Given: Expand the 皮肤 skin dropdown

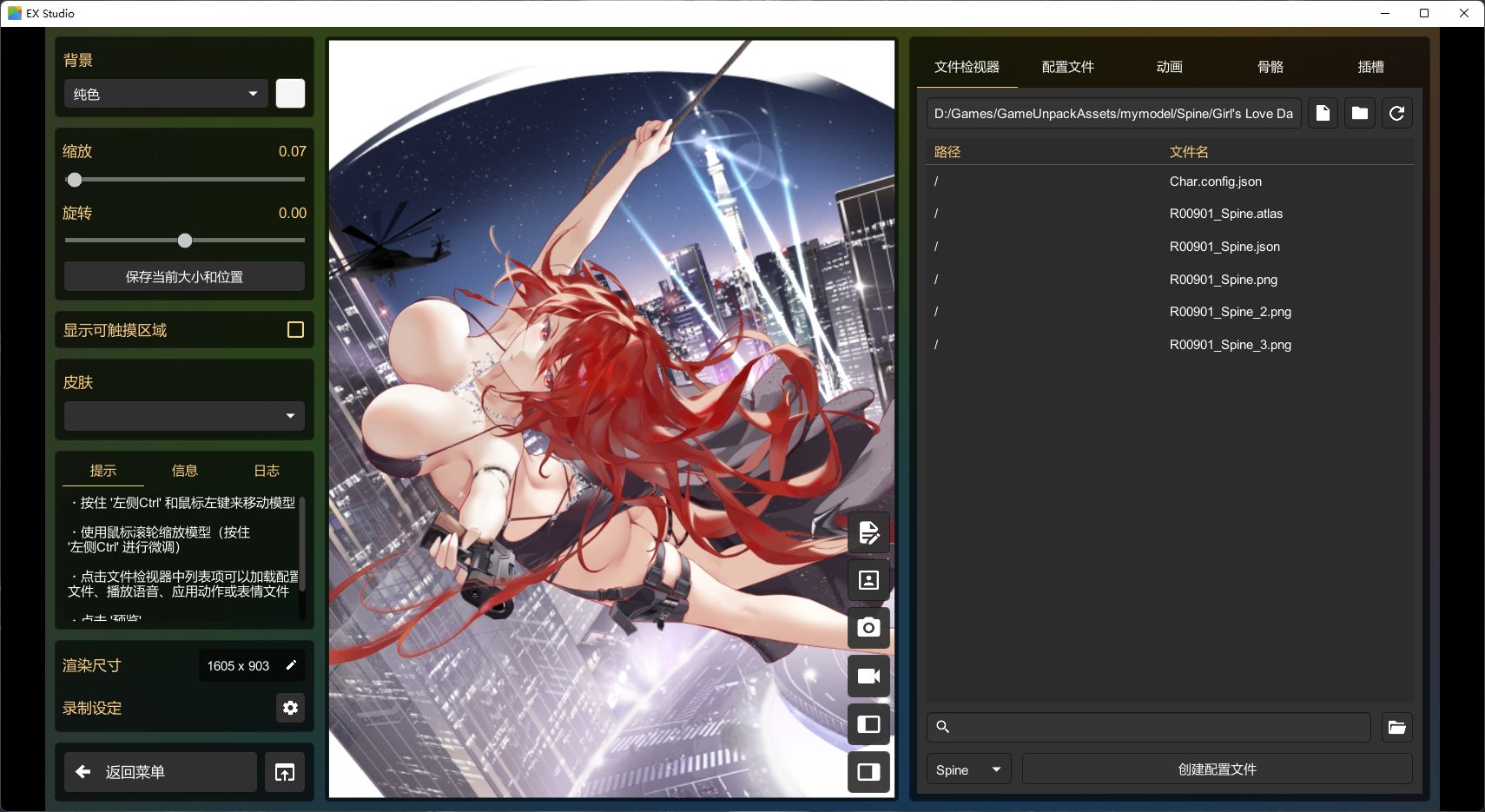Looking at the screenshot, I should (184, 416).
